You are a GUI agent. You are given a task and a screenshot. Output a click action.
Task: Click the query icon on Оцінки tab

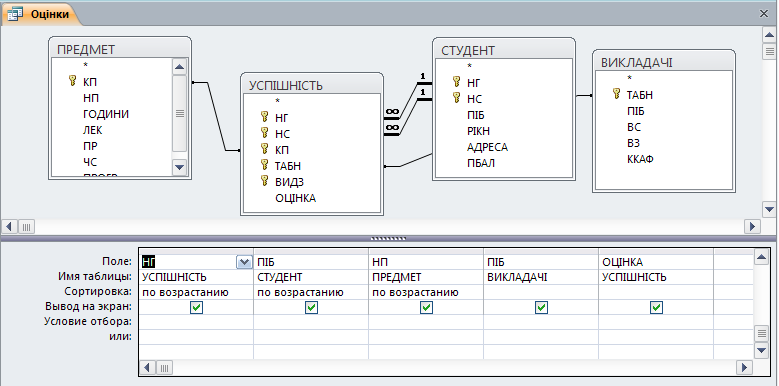tap(15, 14)
